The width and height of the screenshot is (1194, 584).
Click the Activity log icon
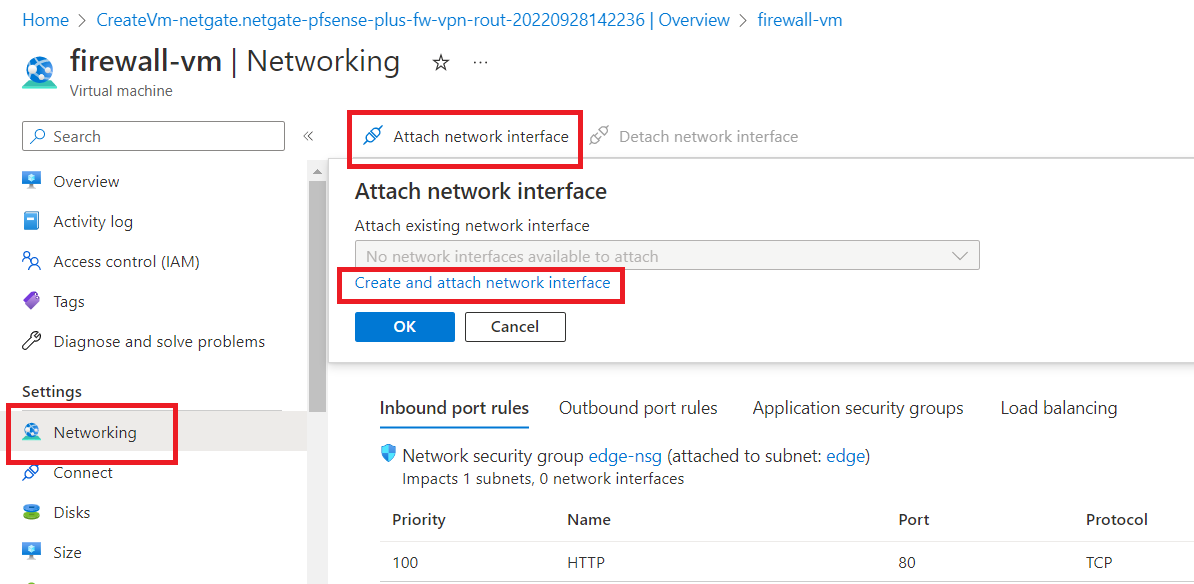pos(32,221)
